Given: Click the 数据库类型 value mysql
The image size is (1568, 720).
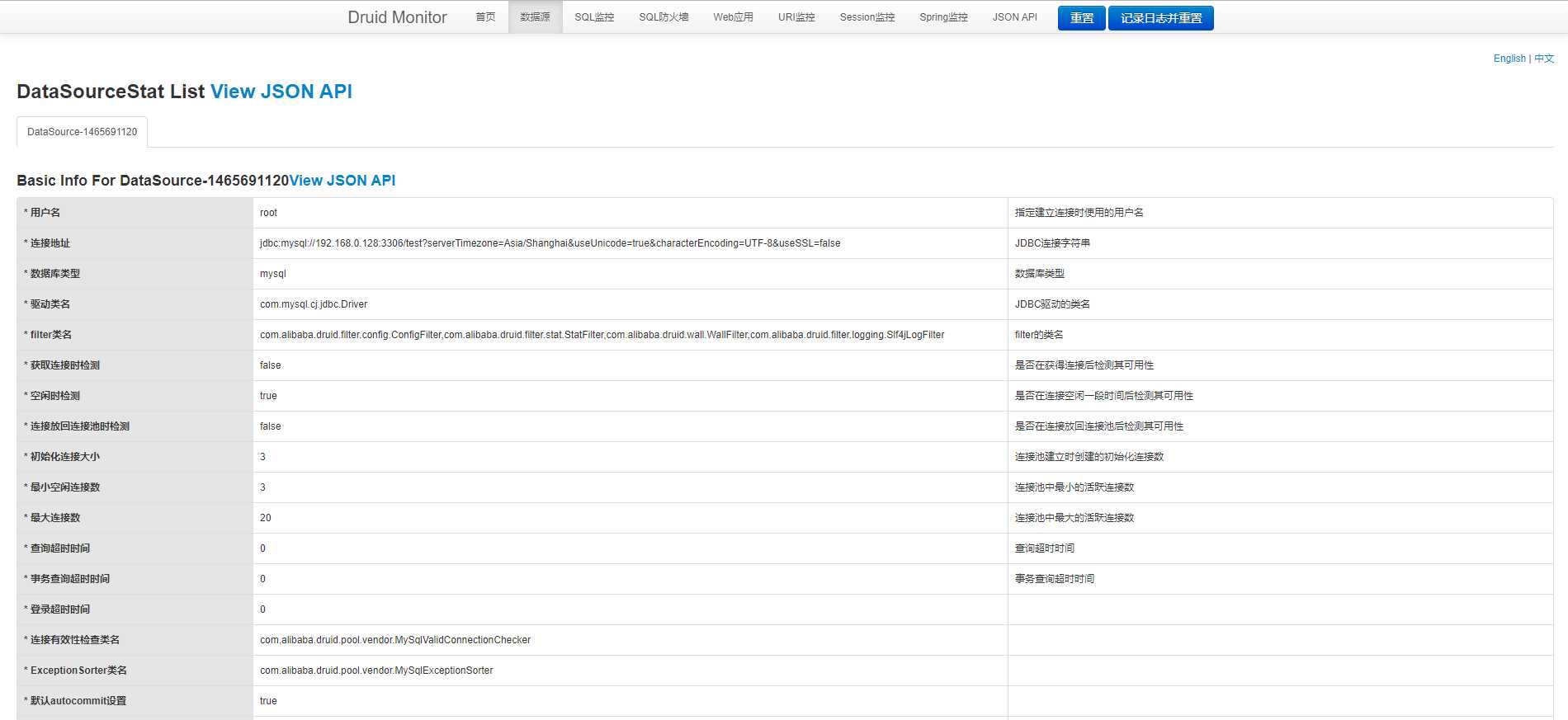Looking at the screenshot, I should tap(273, 274).
